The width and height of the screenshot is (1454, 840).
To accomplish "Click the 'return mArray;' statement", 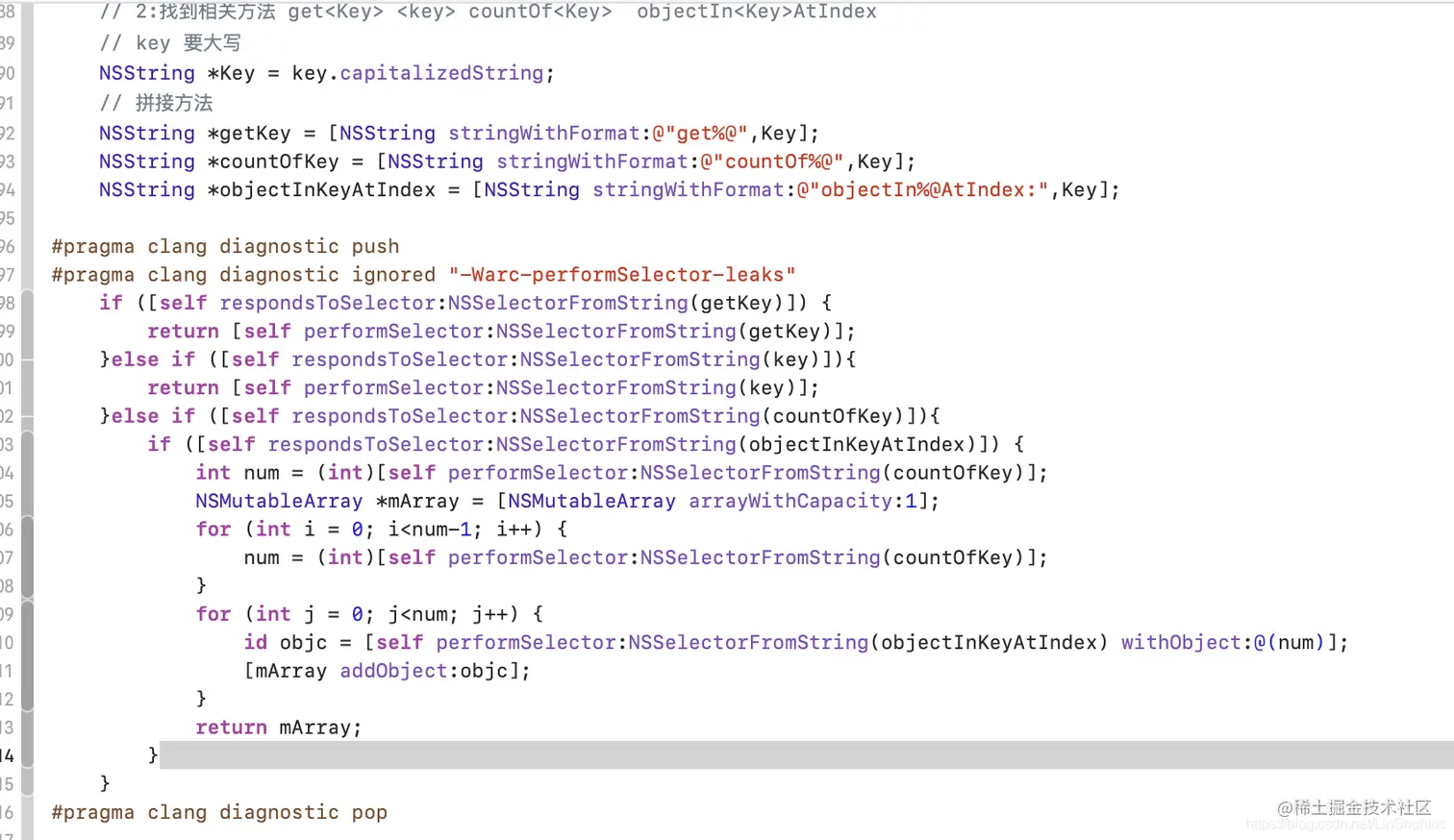I will [x=279, y=728].
